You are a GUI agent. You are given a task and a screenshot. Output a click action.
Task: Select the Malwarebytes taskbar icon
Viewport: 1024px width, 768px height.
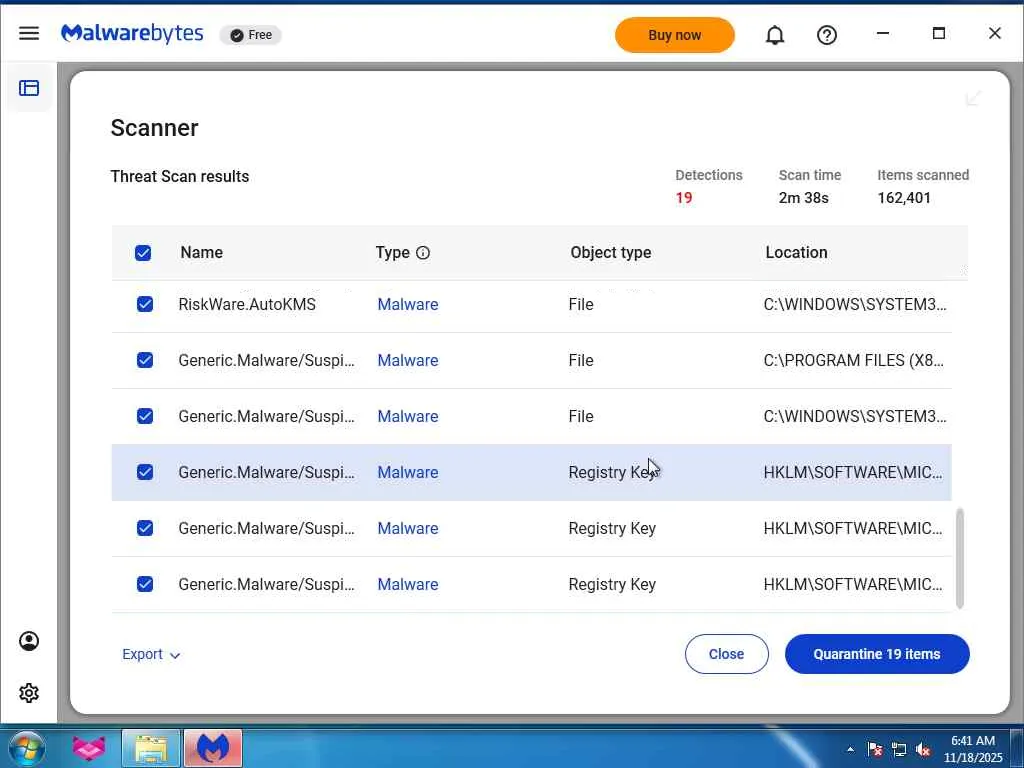click(x=213, y=748)
